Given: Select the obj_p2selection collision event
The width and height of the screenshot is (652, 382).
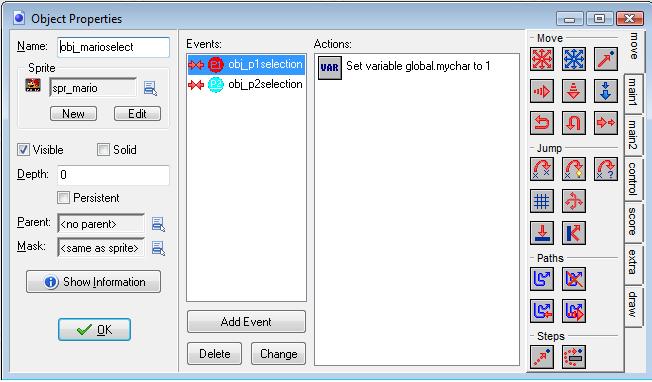Looking at the screenshot, I should 246,84.
